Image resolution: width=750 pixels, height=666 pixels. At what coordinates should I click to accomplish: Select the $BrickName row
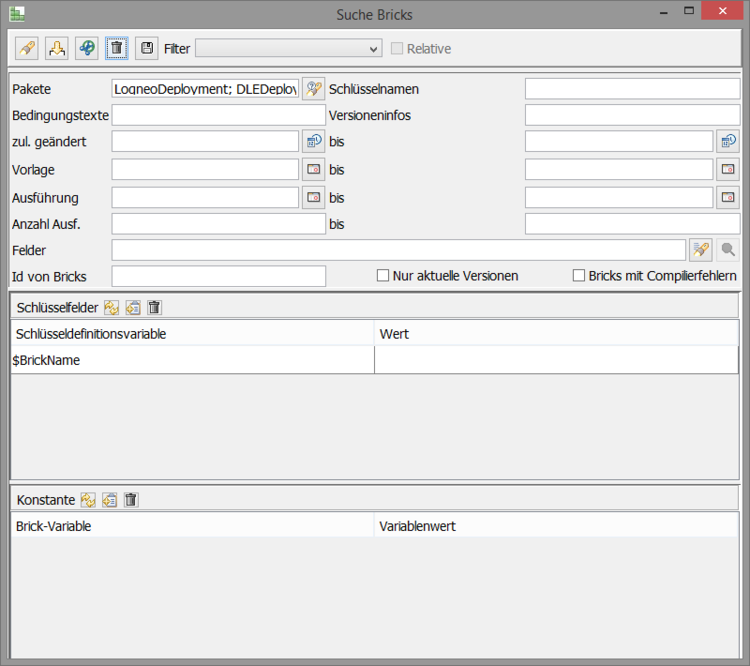[192, 360]
